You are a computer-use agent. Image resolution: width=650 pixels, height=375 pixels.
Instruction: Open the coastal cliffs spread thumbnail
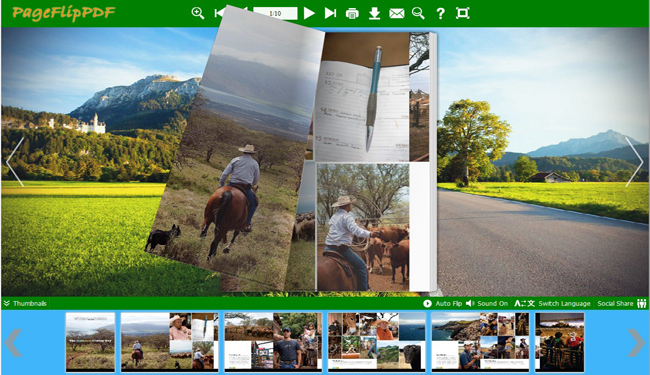(x=480, y=342)
